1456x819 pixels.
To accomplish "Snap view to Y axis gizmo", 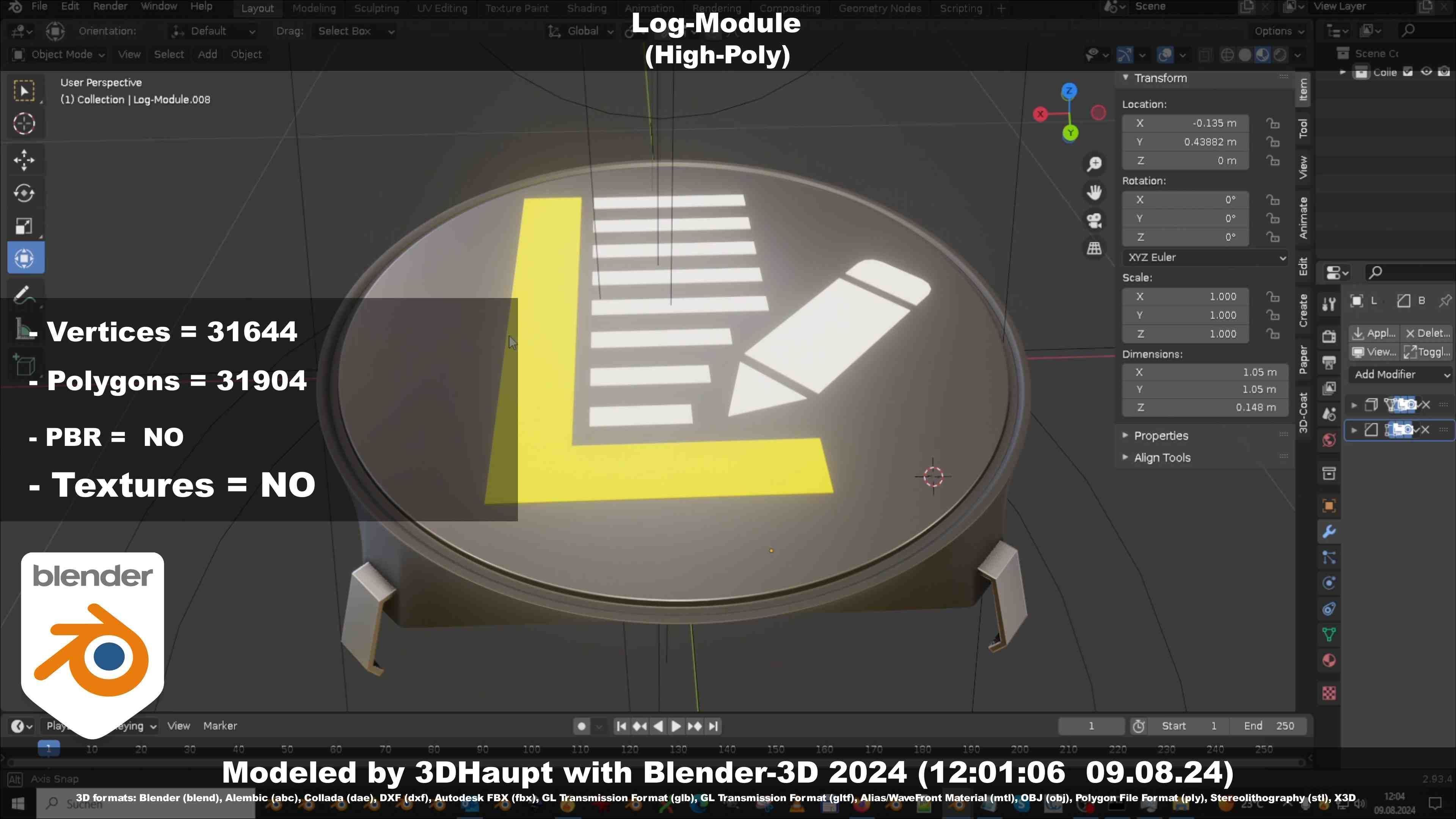I will (1070, 133).
